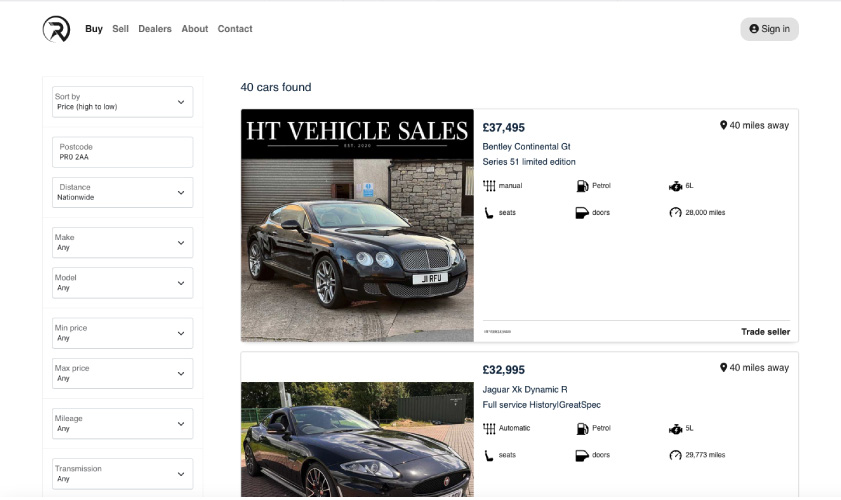Open the Distance Nationwide dropdown

[x=122, y=192]
